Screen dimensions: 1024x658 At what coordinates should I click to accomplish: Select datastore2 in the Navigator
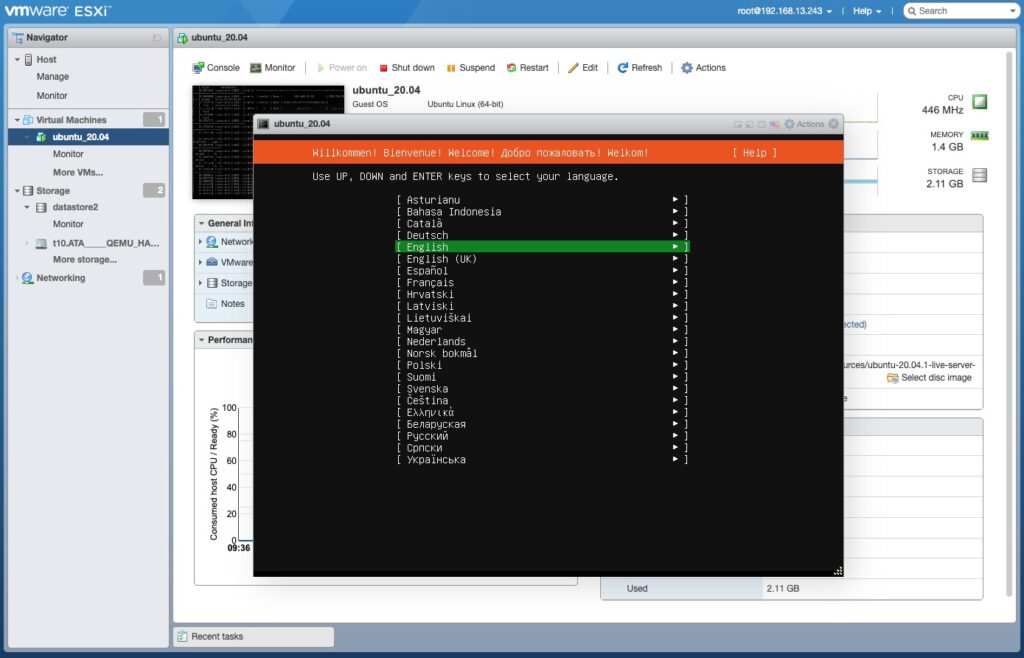[75, 207]
